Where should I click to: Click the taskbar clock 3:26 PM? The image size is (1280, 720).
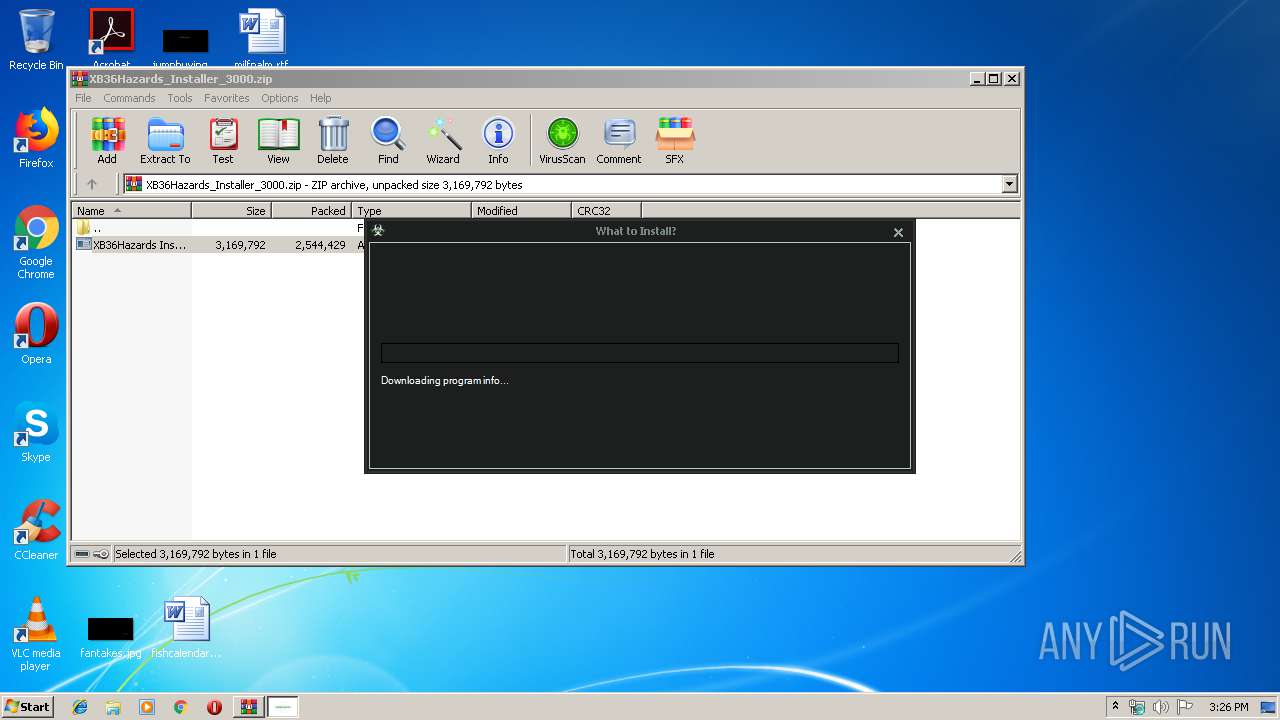pyautogui.click(x=1228, y=707)
